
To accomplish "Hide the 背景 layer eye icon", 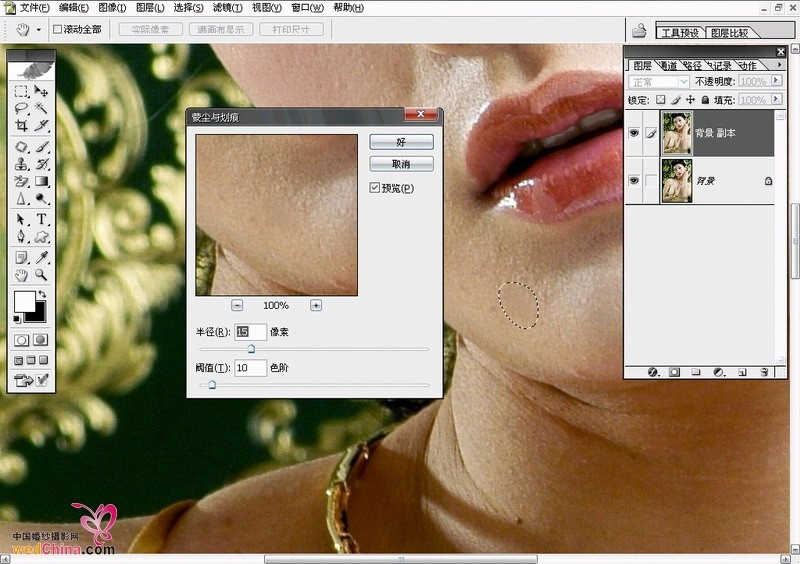I will click(634, 181).
